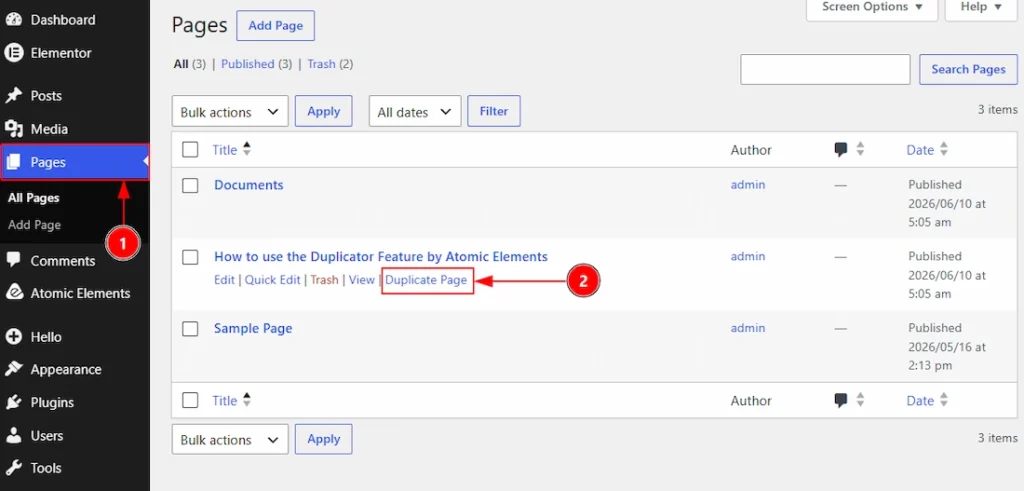
Task: Click the Search Pages button
Action: coord(968,69)
